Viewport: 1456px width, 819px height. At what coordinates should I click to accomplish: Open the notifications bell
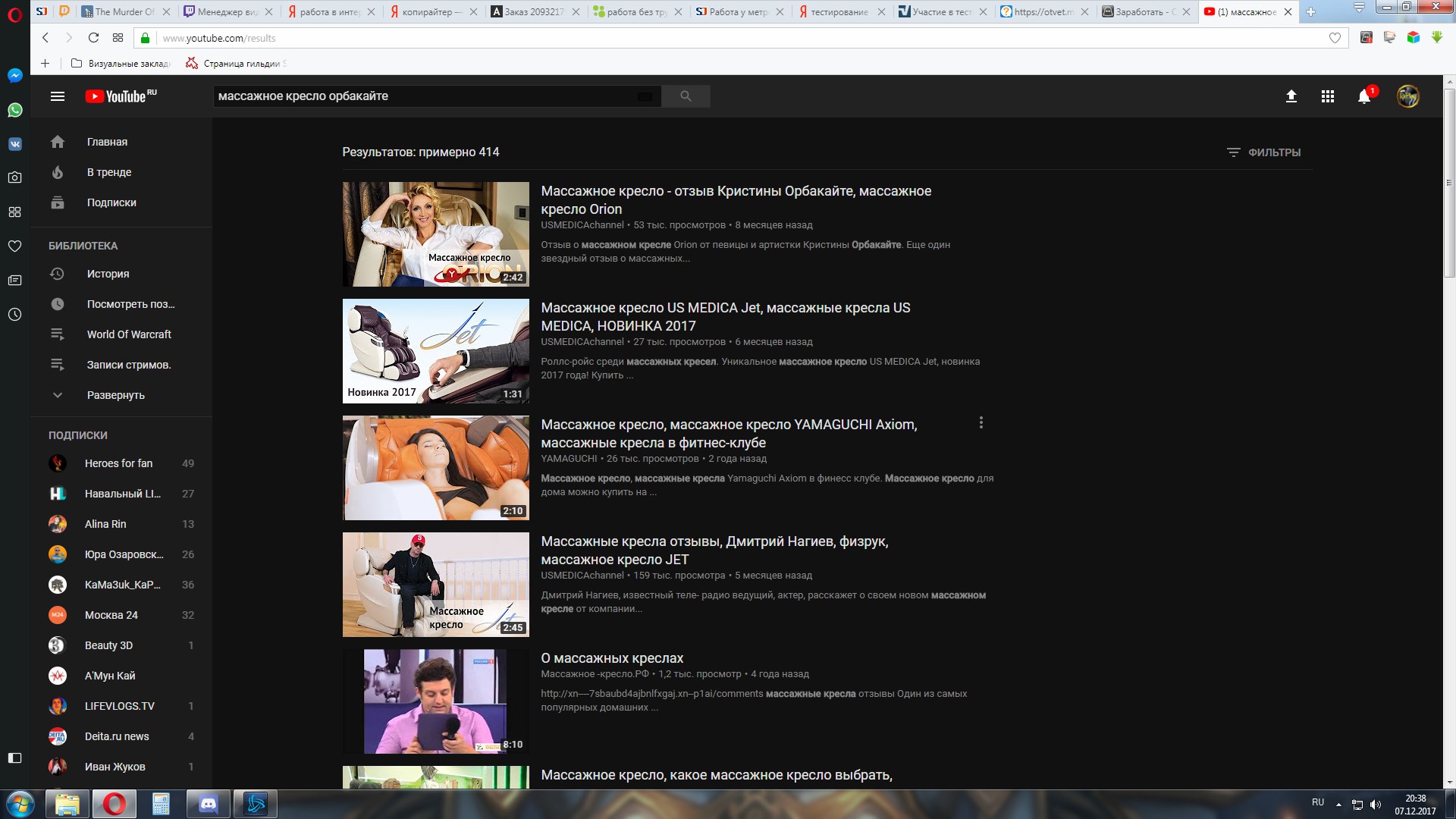[x=1364, y=96]
